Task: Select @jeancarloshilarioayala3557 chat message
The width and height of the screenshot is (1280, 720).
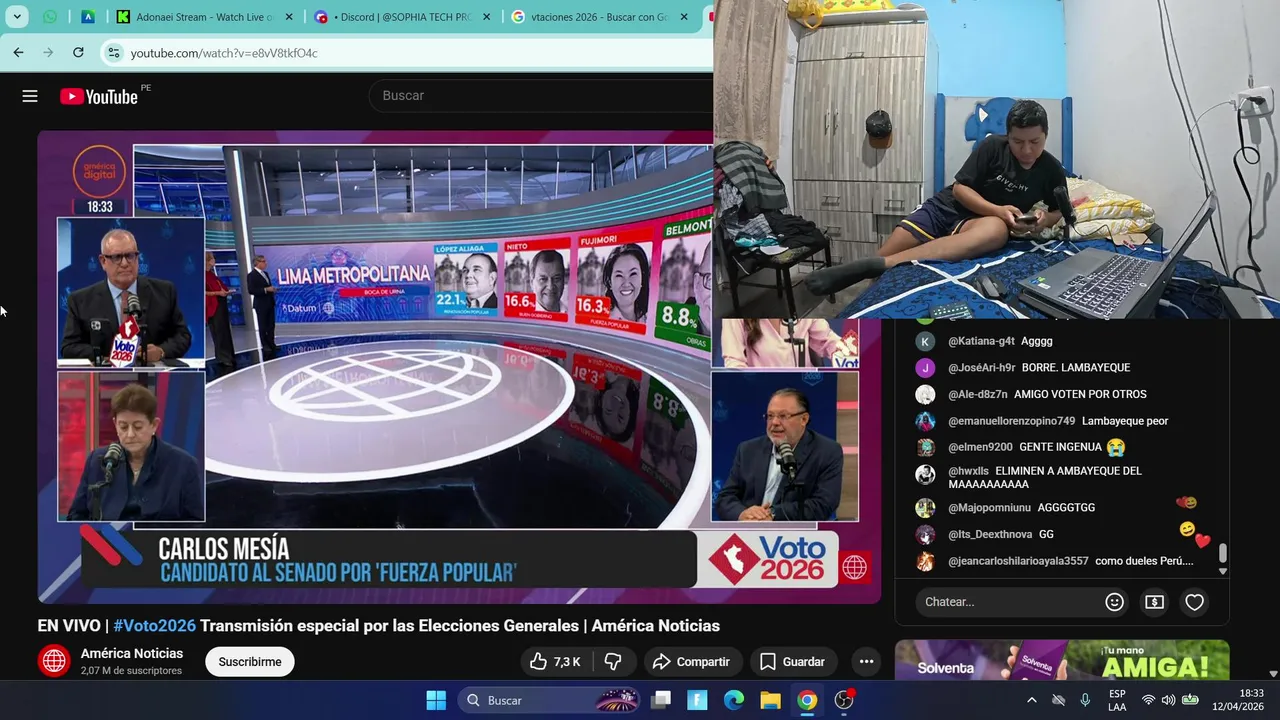Action: pyautogui.click(x=1061, y=561)
